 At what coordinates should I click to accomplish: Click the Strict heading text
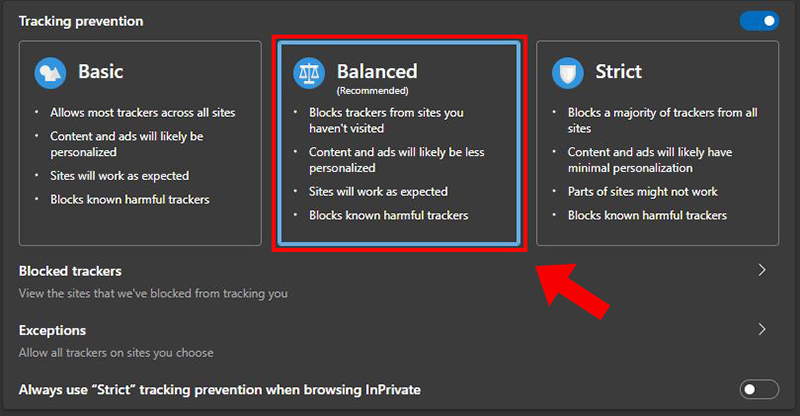(x=618, y=71)
